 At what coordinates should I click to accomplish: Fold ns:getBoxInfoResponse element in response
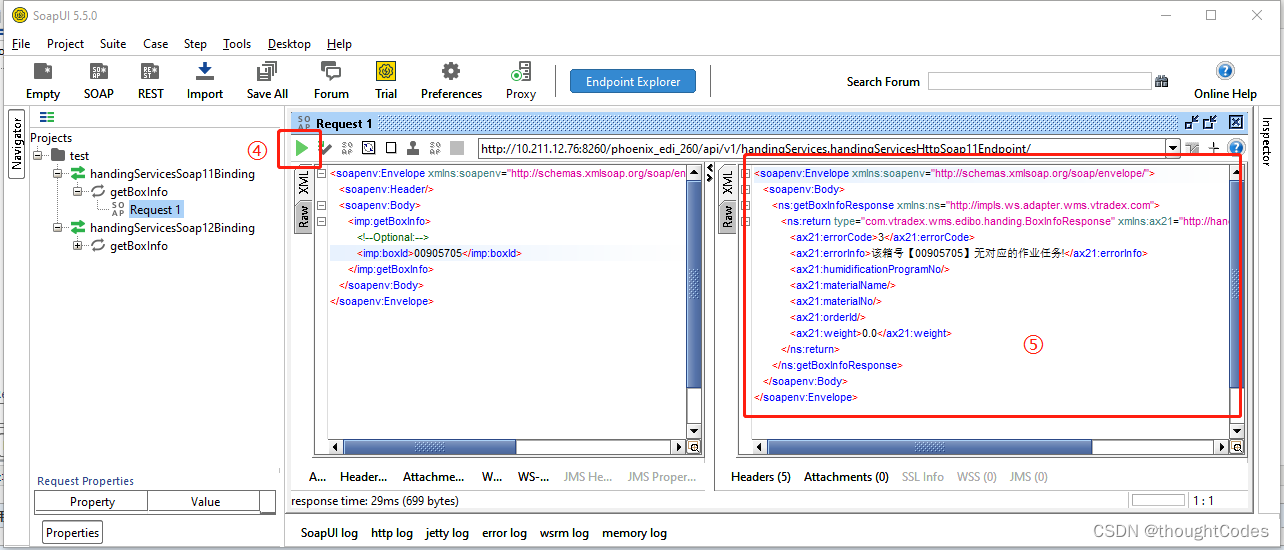(x=746, y=205)
